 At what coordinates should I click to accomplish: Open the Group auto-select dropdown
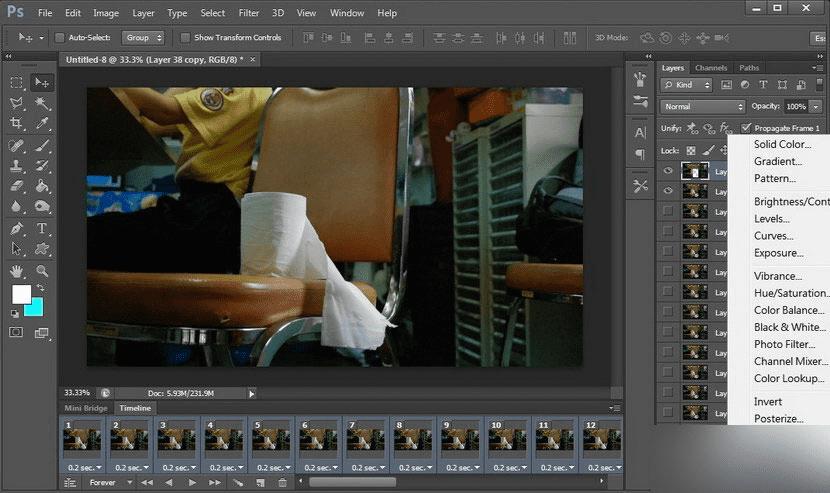tap(141, 38)
